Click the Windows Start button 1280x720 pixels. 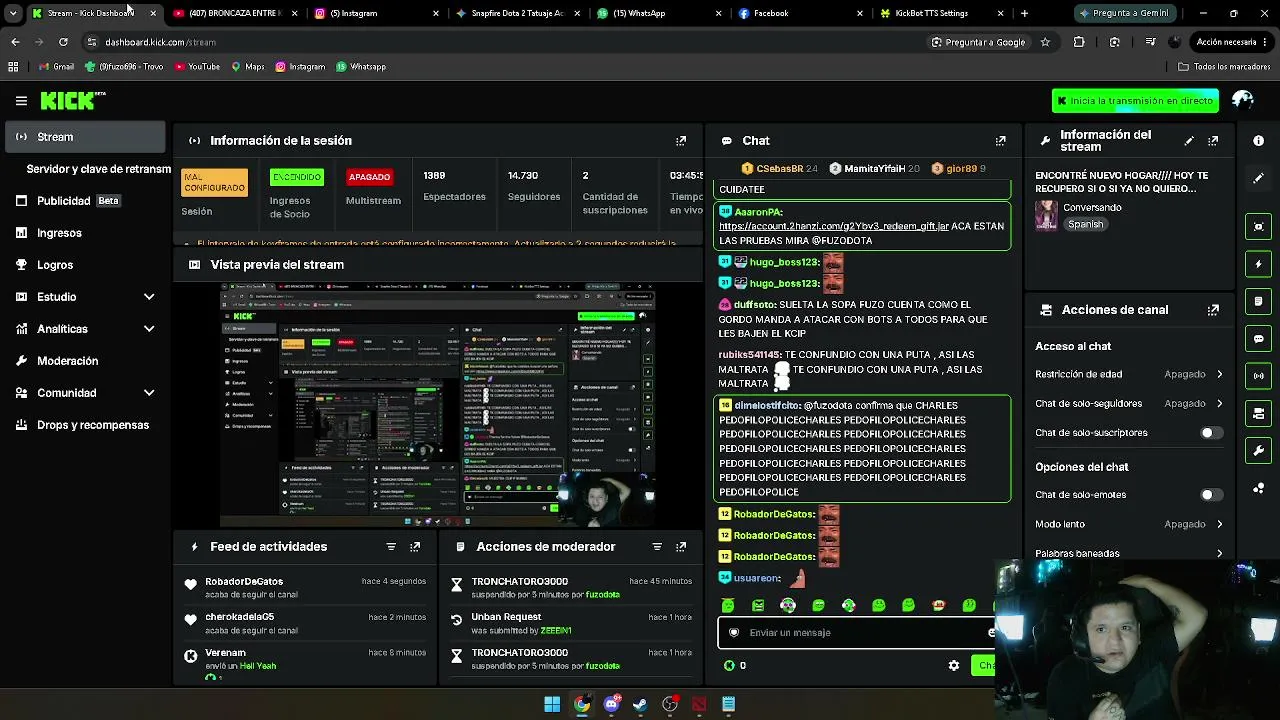click(552, 704)
